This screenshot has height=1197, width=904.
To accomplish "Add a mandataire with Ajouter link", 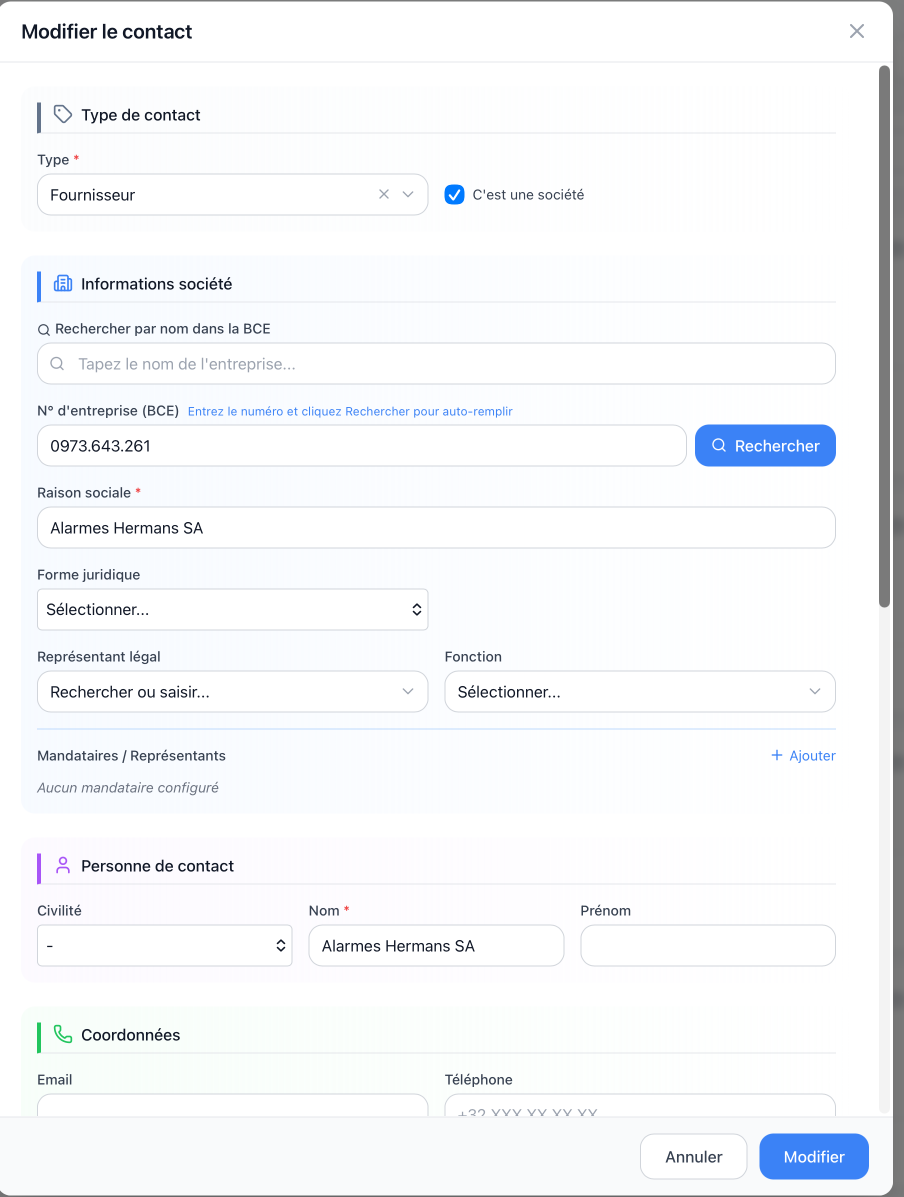I will pyautogui.click(x=803, y=756).
